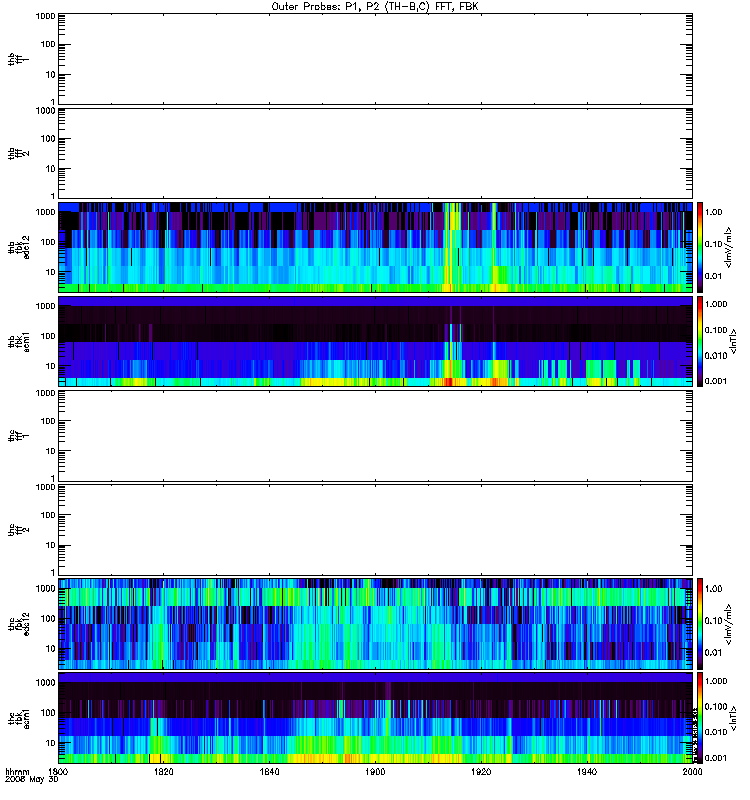Click the empty thb fff 1 plot panel
This screenshot has height=800, width=750.
tap(375, 59)
